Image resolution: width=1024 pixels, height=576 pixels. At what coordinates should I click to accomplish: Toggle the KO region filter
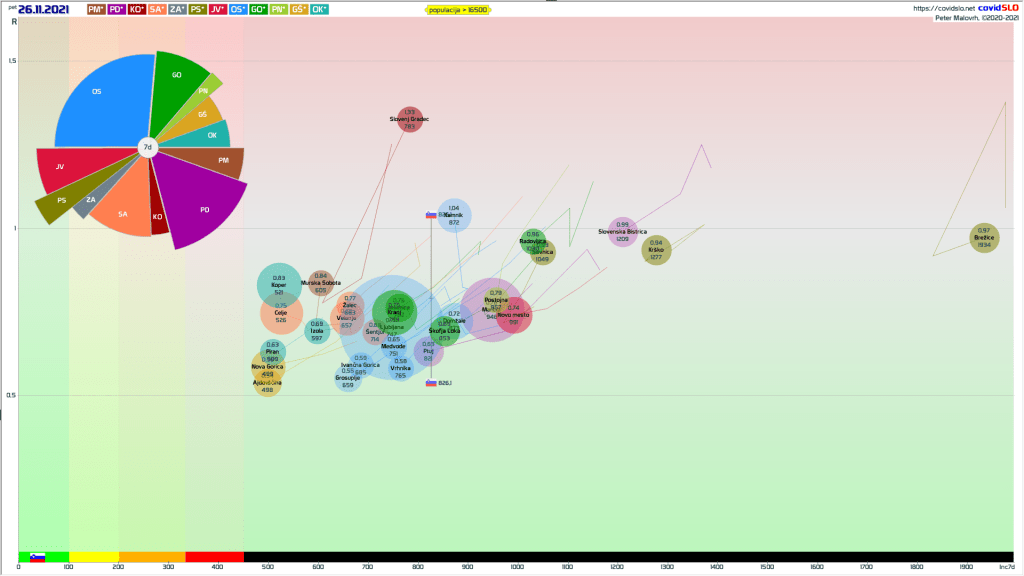(137, 10)
